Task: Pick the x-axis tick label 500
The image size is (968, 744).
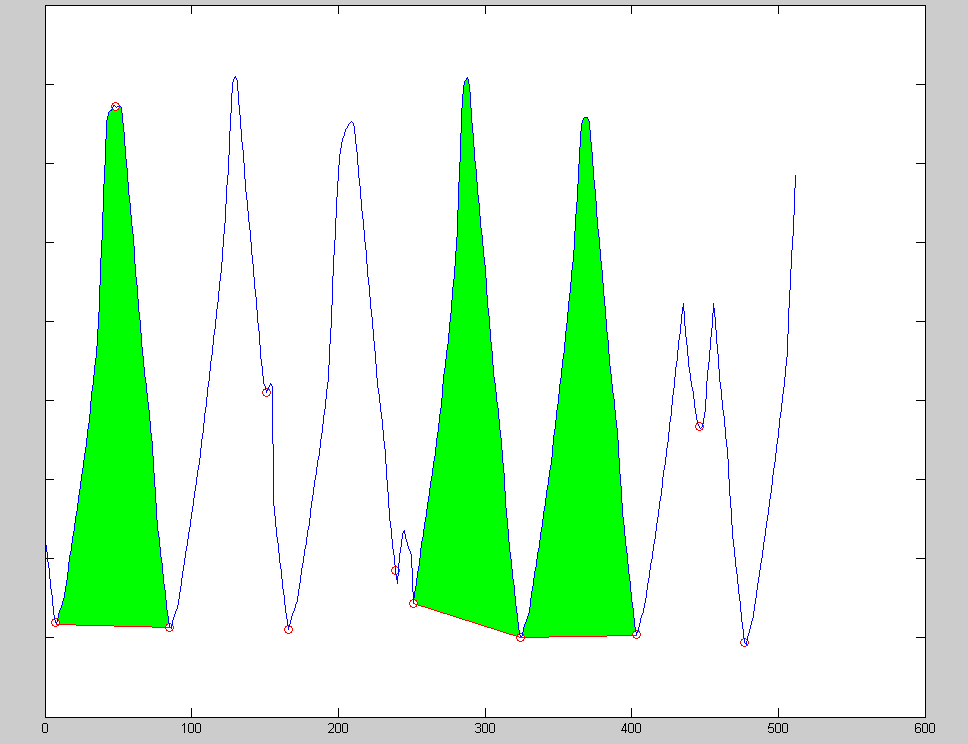Action: (778, 731)
